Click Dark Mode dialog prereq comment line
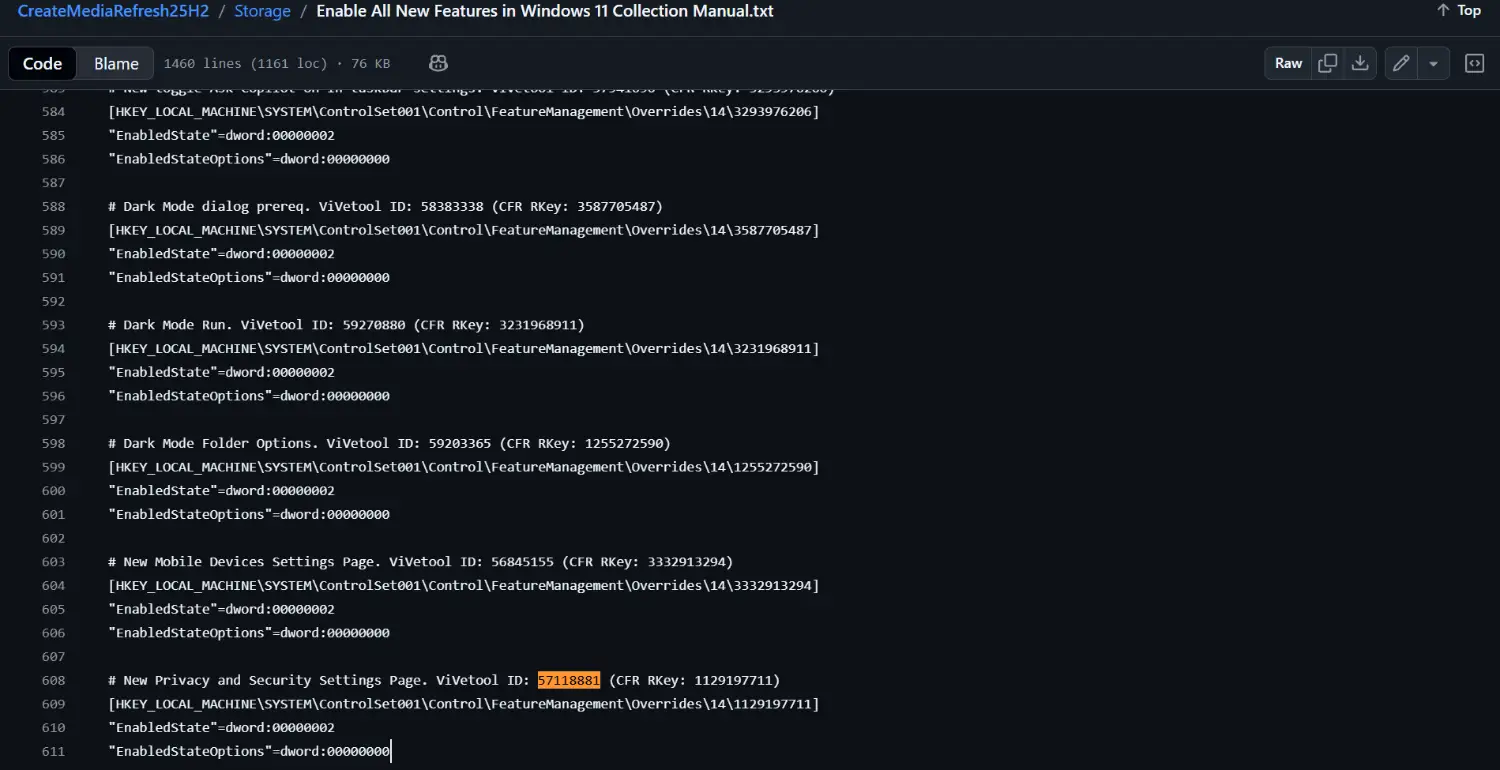 tap(385, 206)
